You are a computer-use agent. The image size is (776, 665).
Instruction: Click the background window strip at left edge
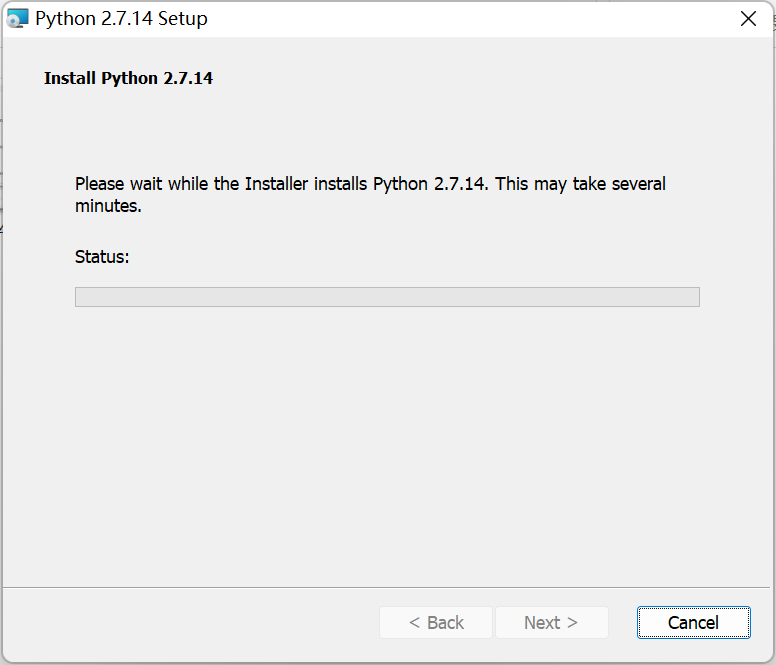(x=1, y=200)
